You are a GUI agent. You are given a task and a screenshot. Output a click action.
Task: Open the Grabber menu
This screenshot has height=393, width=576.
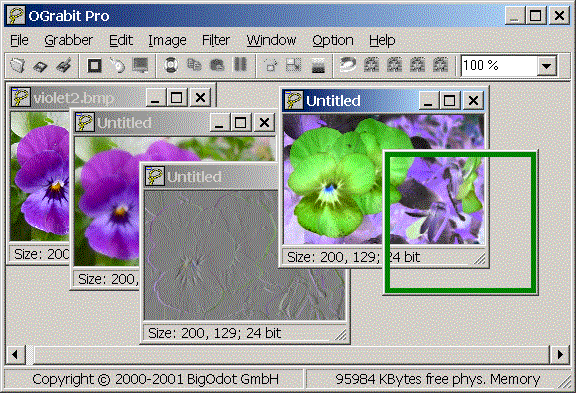[x=68, y=40]
